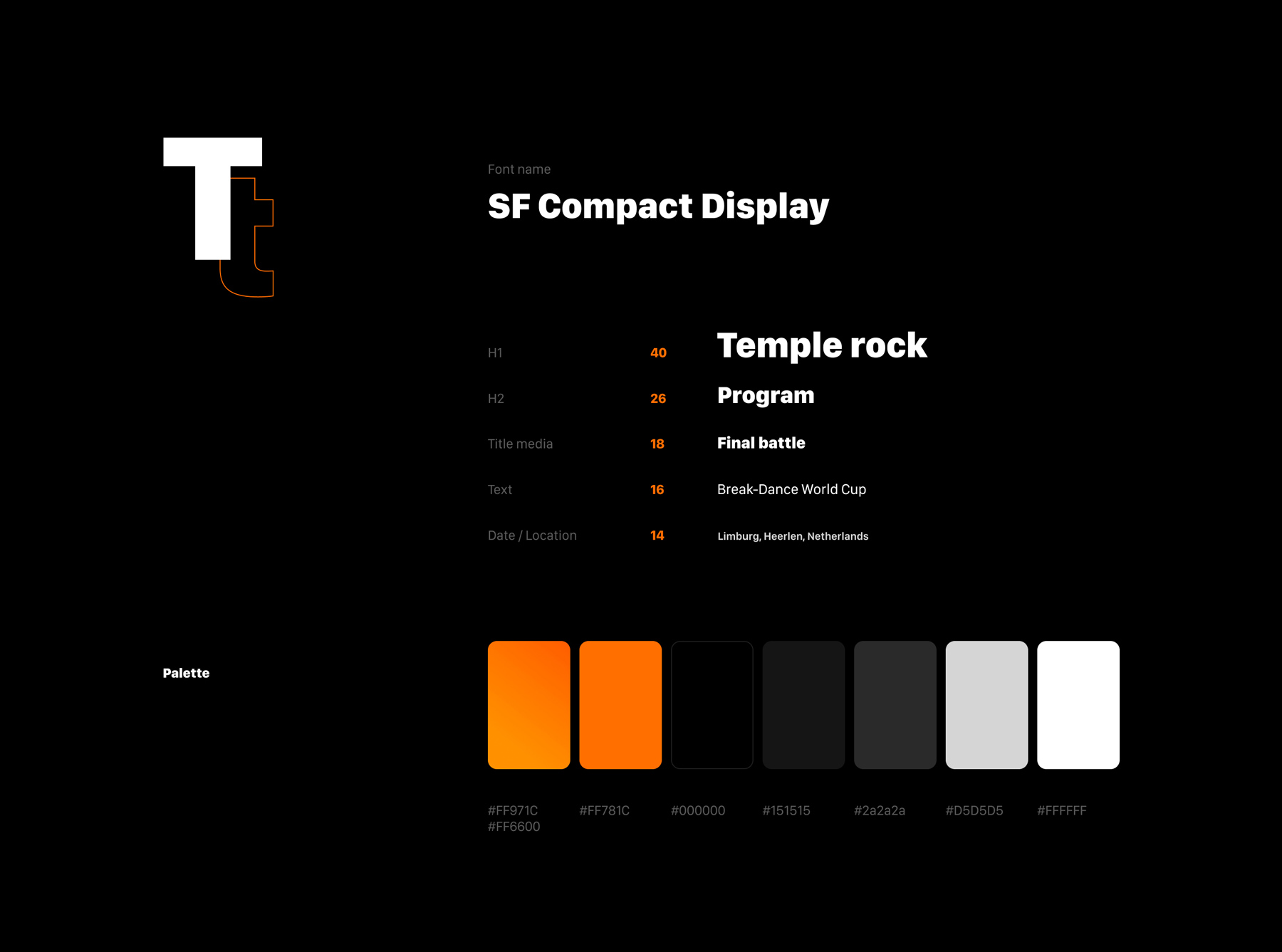Click the Final battle title sample
The width and height of the screenshot is (1282, 952).
[x=761, y=443]
